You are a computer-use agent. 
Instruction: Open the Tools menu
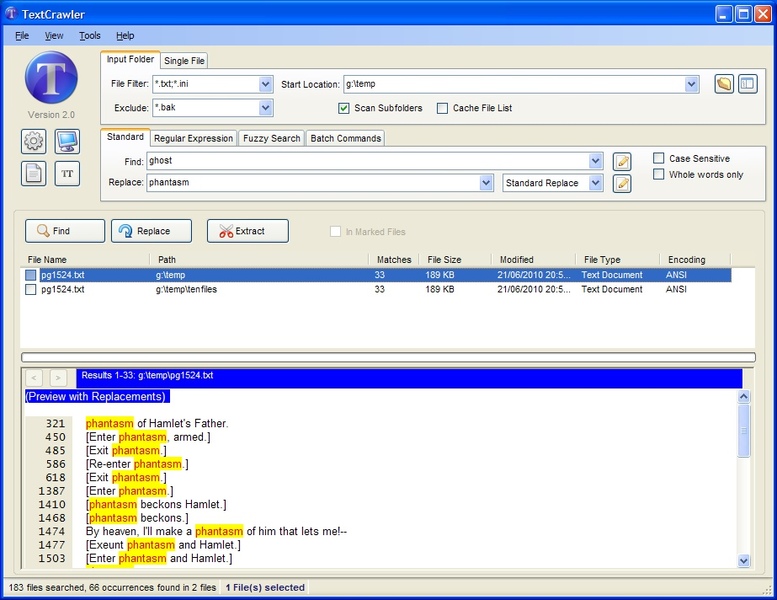[90, 36]
